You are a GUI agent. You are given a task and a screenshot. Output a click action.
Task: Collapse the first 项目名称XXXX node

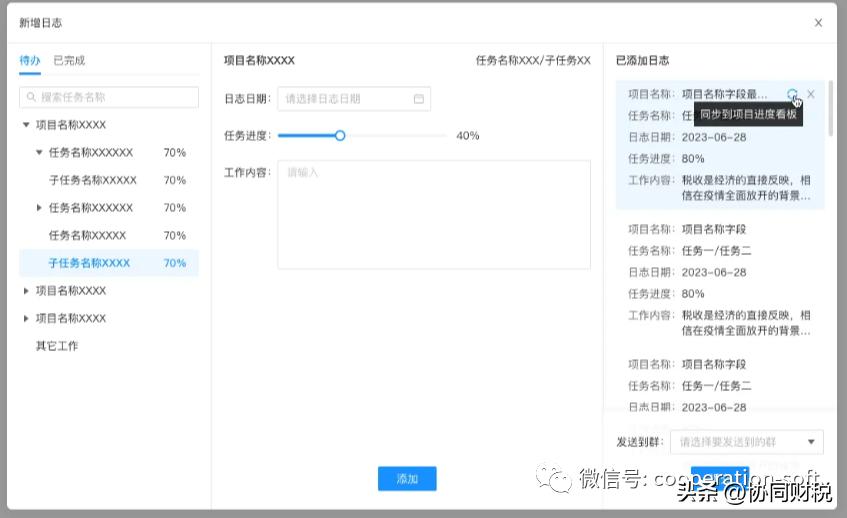coord(26,125)
